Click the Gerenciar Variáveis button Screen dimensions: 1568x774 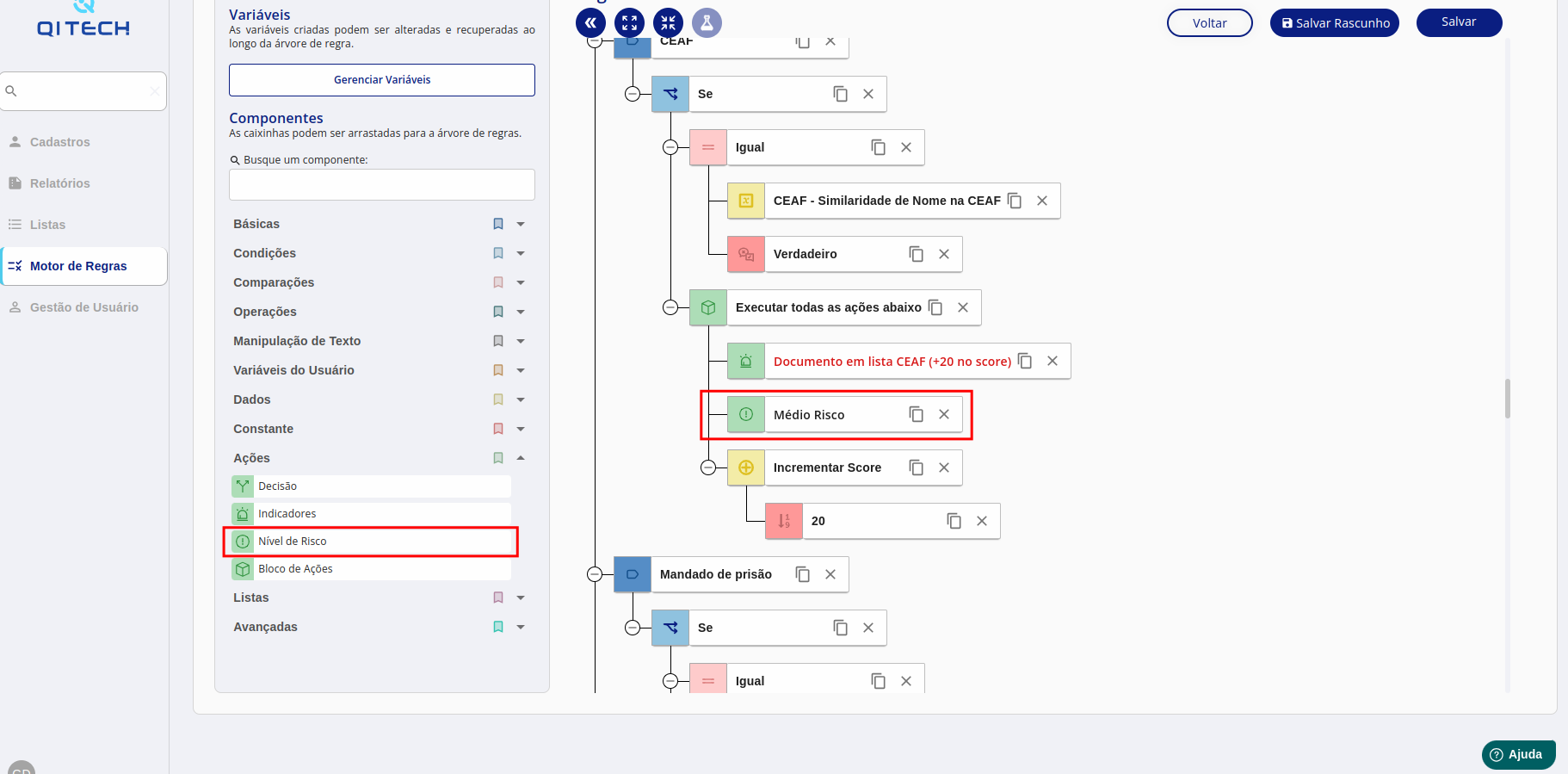click(x=382, y=80)
